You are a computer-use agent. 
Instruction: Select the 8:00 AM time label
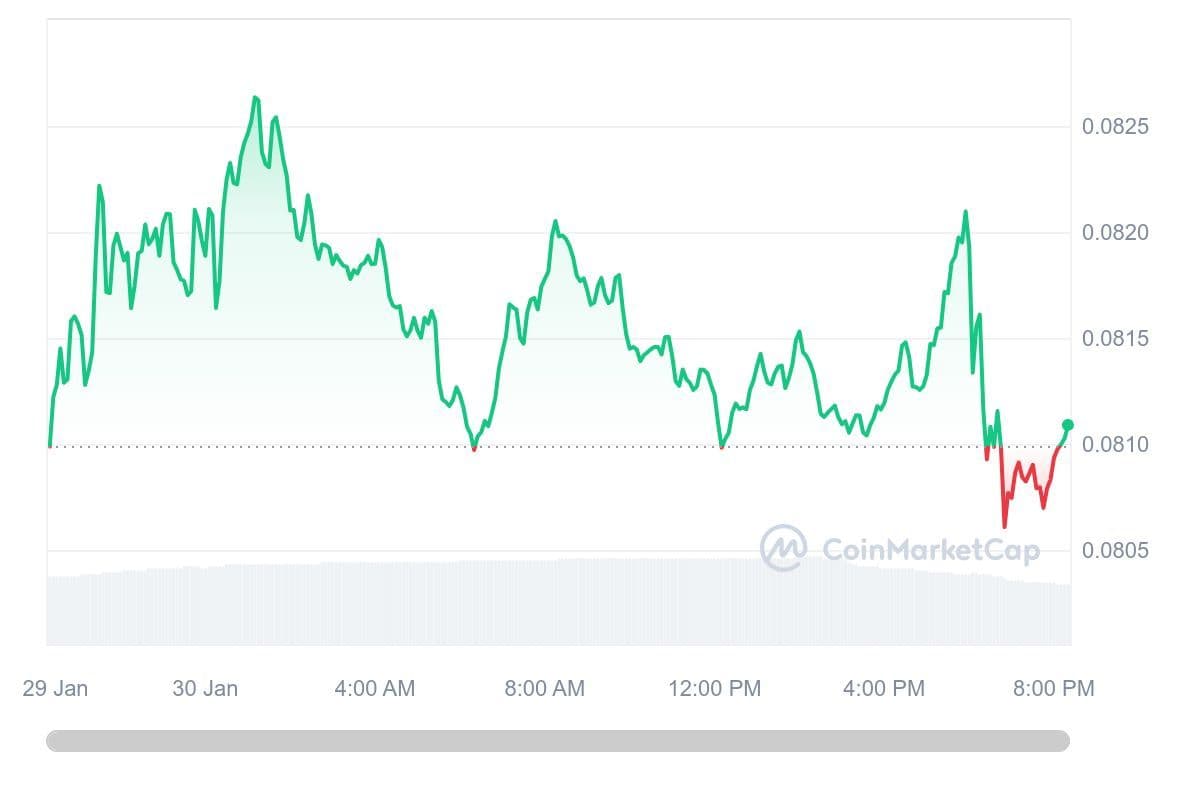(544, 689)
